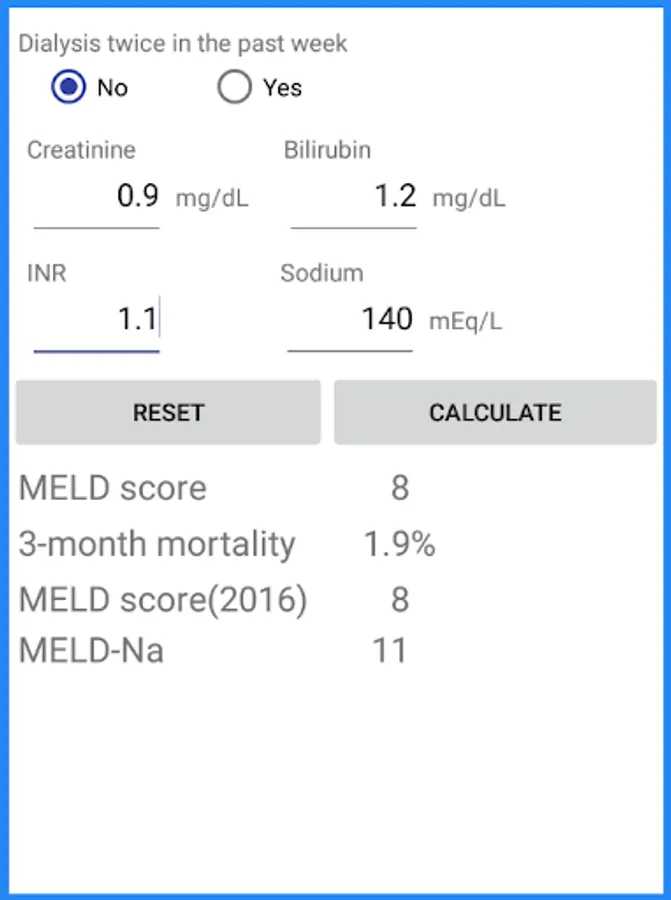Click the MELD score(2016) result label
This screenshot has width=671, height=900.
pyautogui.click(x=163, y=600)
